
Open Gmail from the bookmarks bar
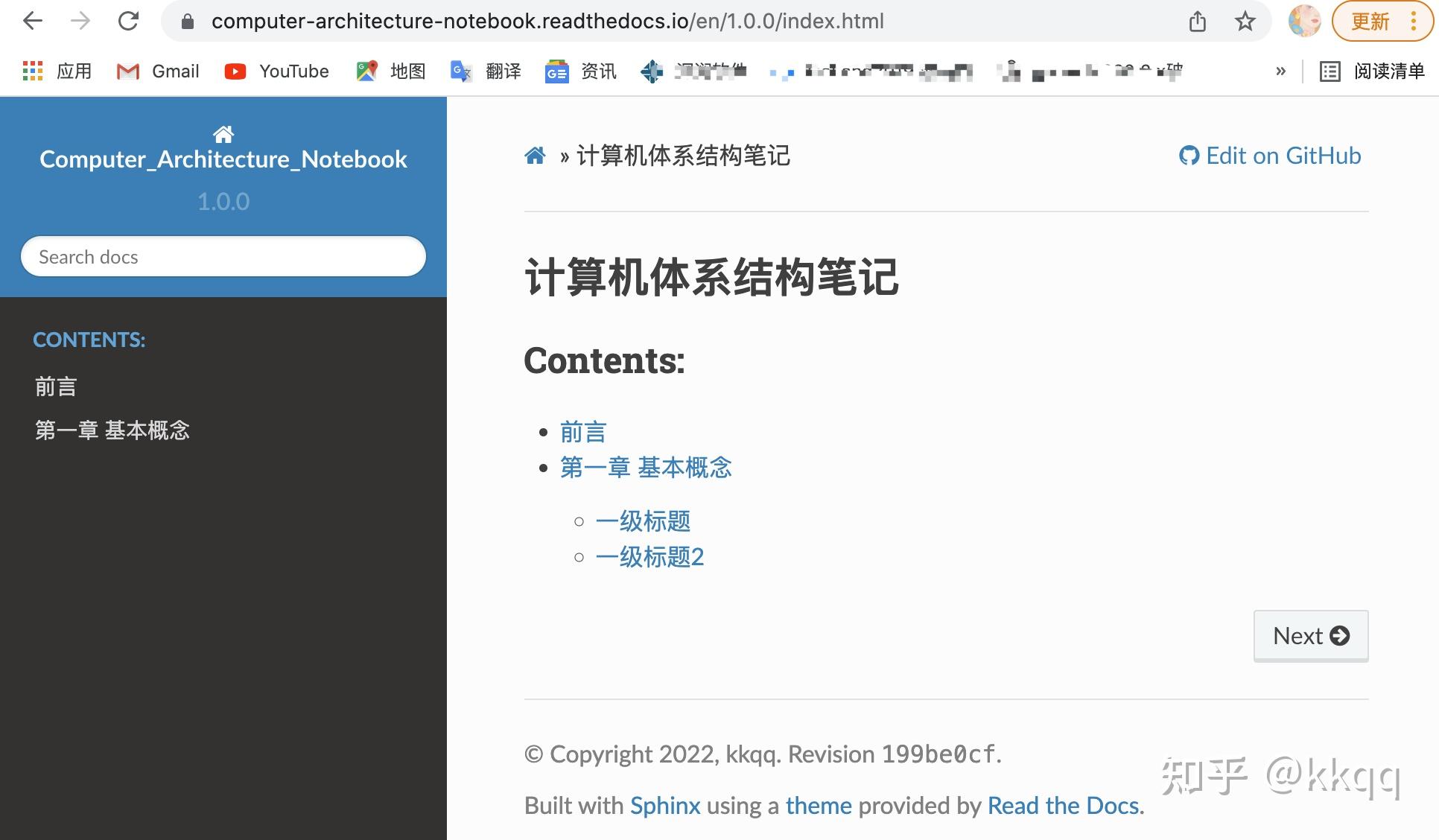pos(156,71)
